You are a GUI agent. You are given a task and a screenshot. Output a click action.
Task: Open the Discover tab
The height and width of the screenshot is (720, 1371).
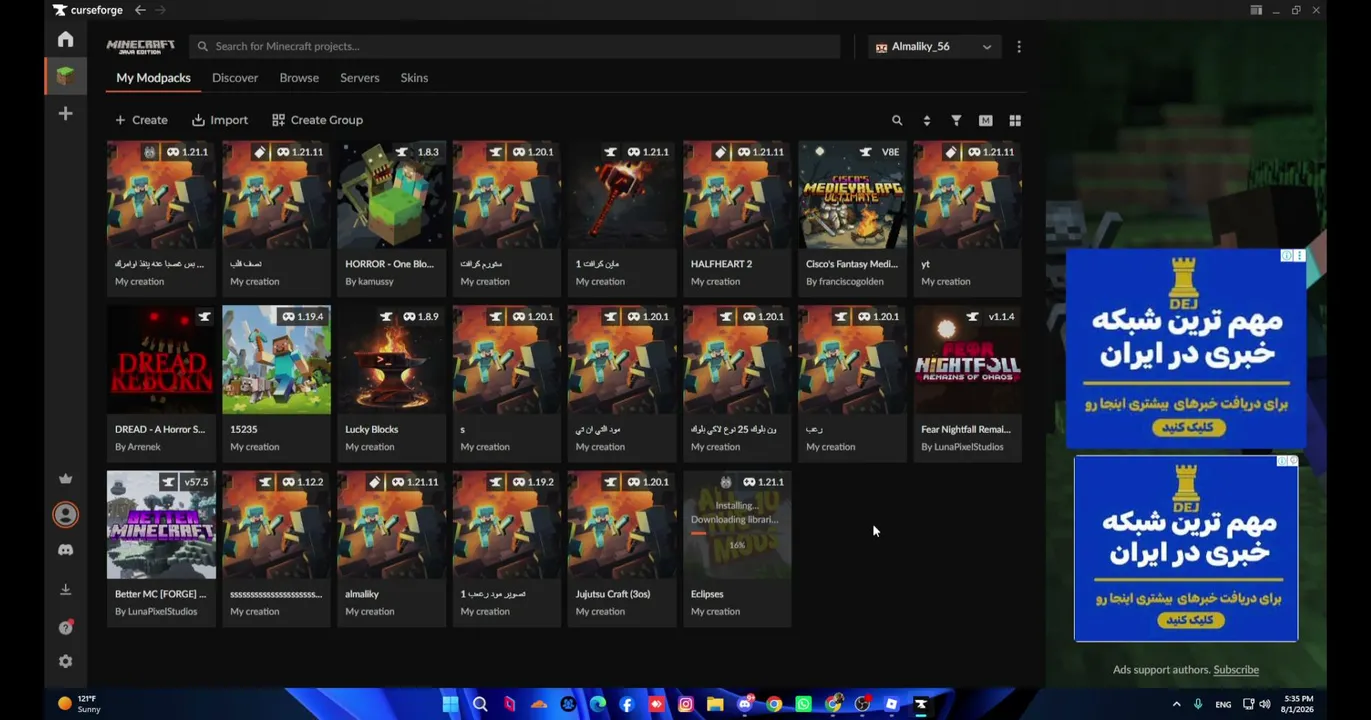tap(235, 78)
